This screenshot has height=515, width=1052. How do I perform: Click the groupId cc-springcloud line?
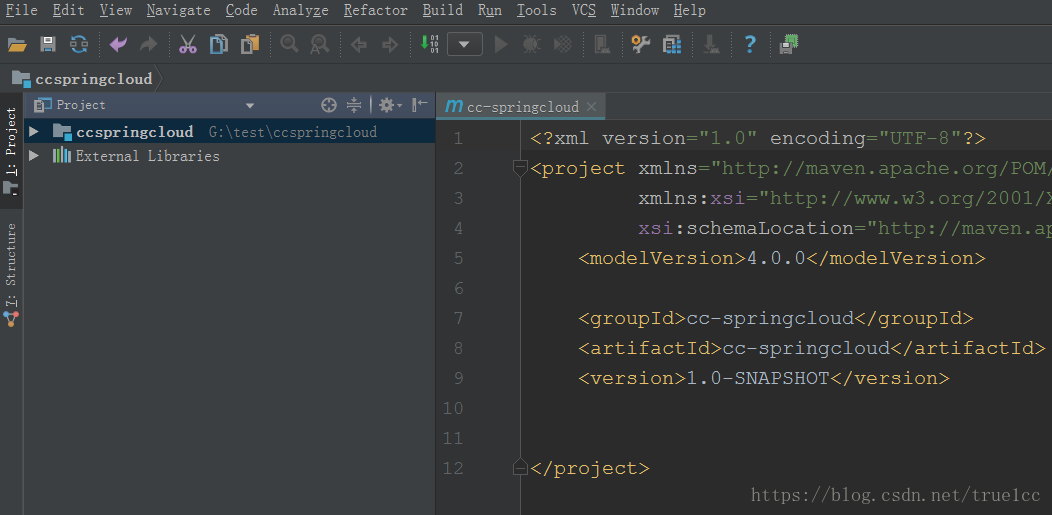(x=776, y=318)
